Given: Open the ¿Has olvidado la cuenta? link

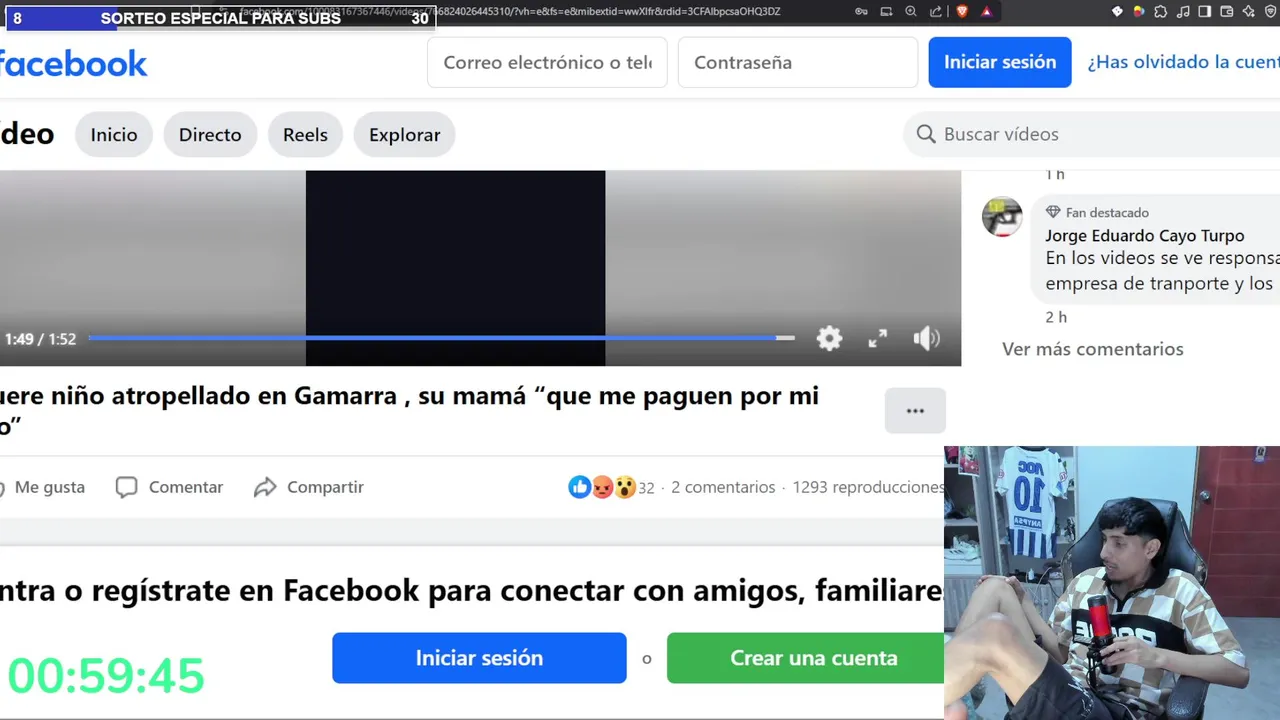Looking at the screenshot, I should [x=1183, y=62].
